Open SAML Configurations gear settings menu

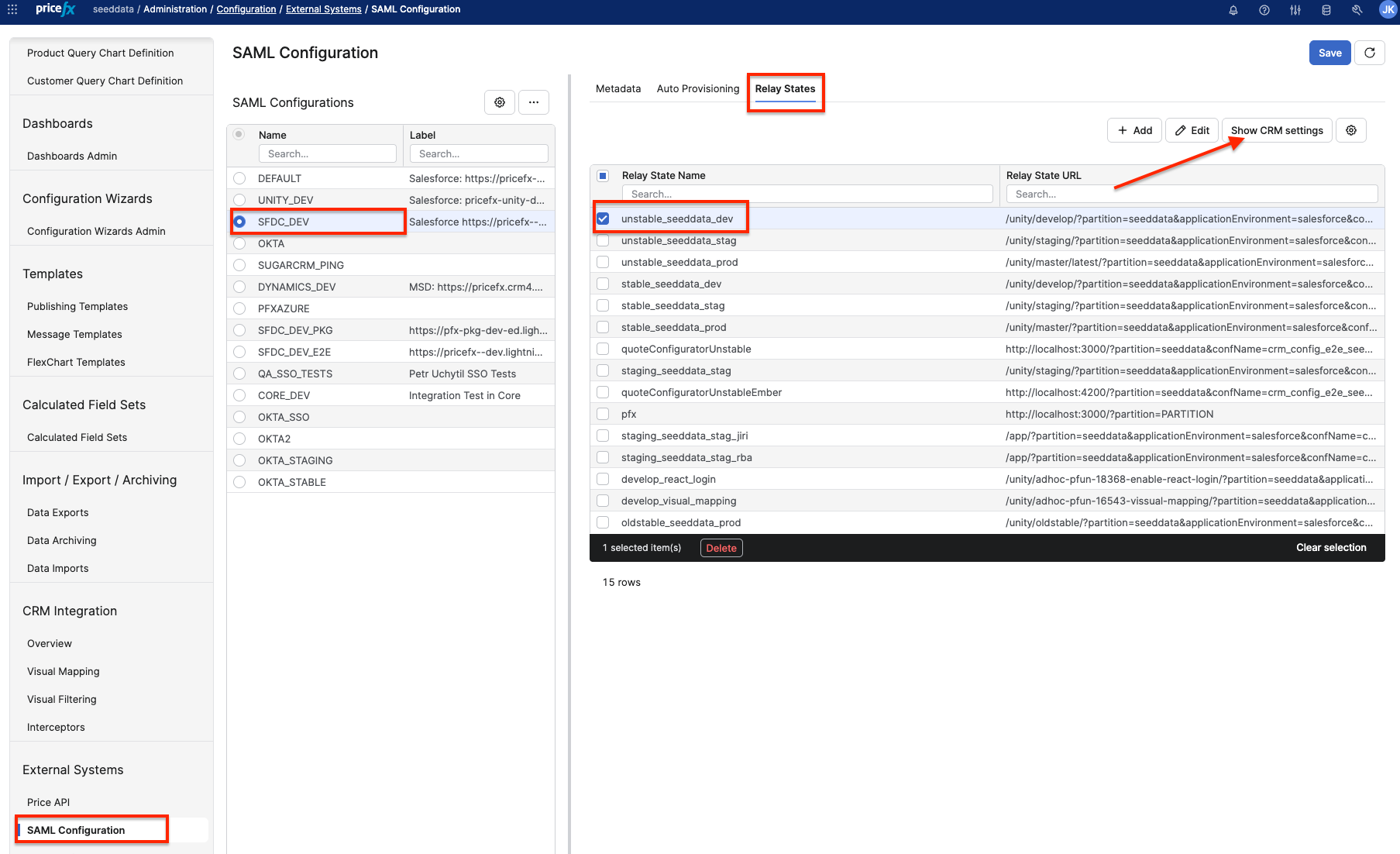(x=500, y=102)
